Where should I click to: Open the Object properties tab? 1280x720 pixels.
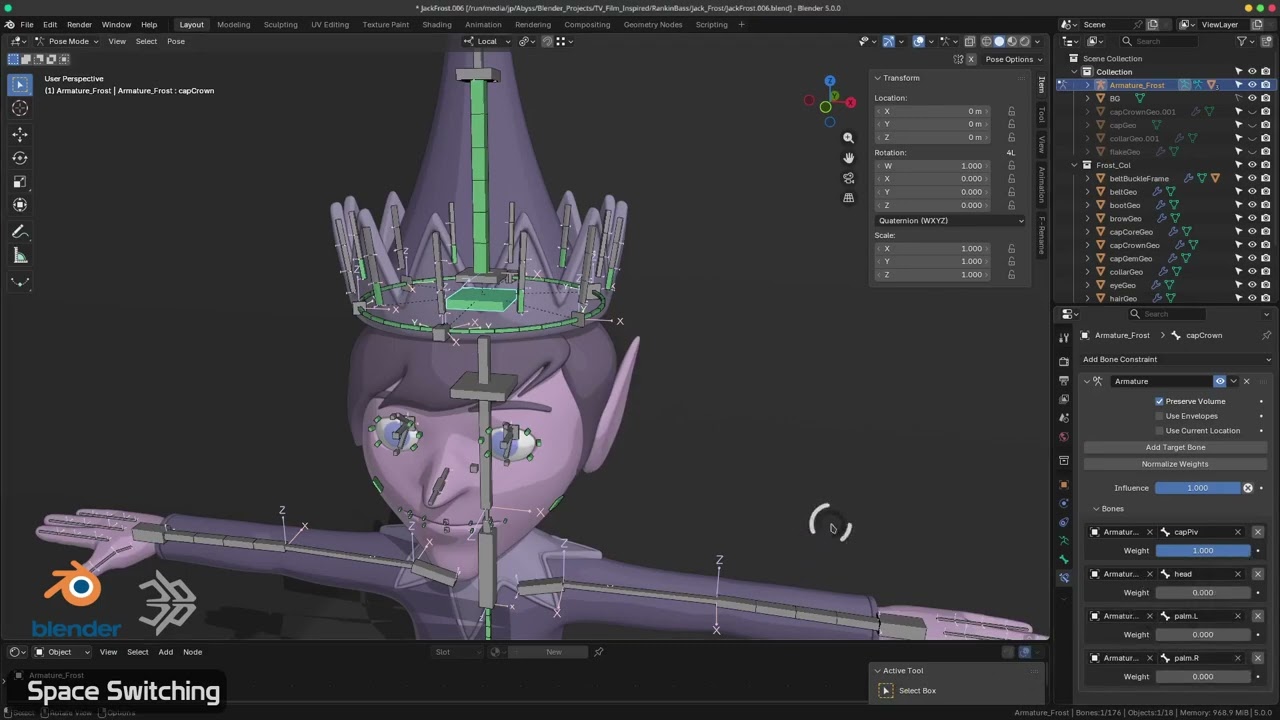point(1064,485)
